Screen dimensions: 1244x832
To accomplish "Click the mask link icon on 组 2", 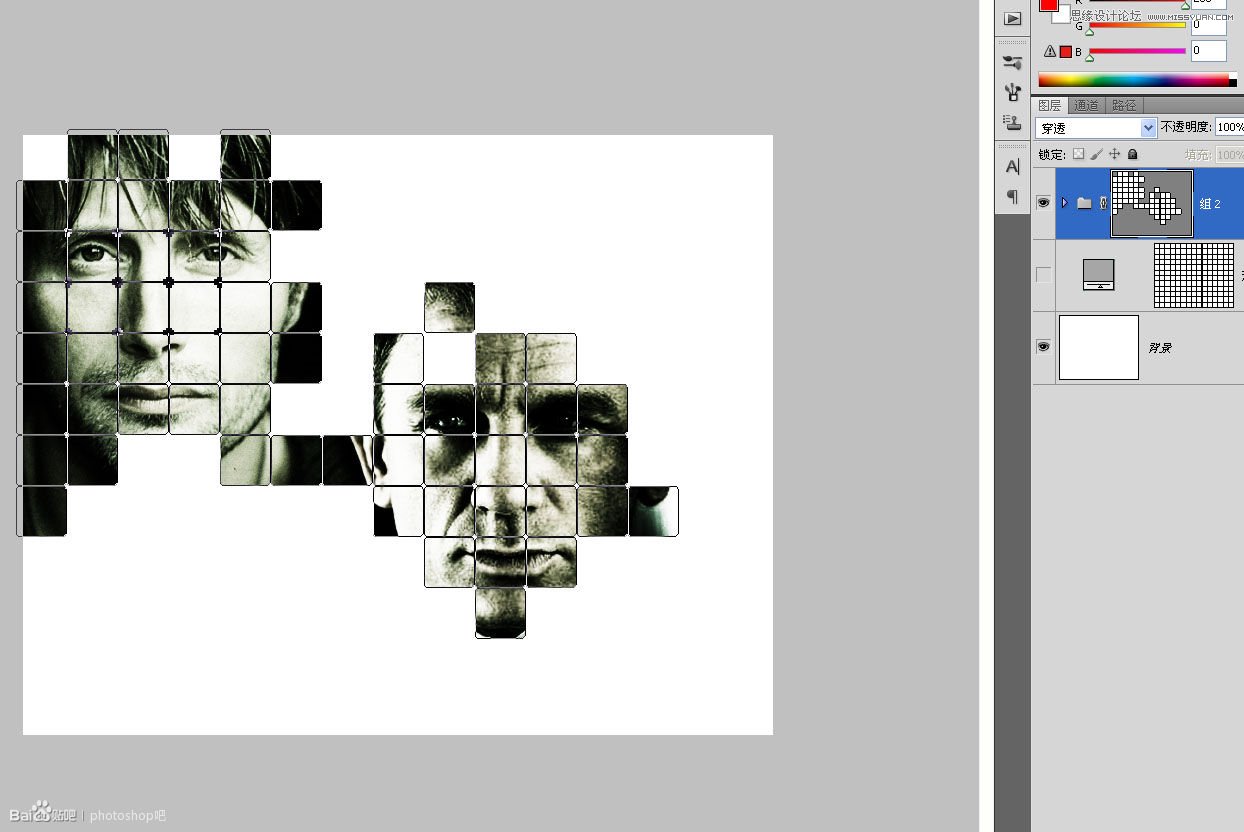I will coord(1103,203).
